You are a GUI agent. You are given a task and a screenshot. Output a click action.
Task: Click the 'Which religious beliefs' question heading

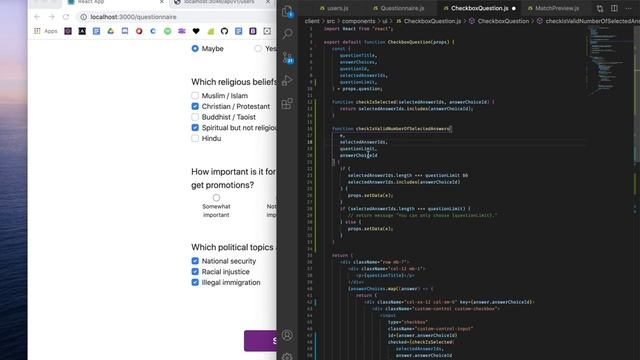(234, 82)
